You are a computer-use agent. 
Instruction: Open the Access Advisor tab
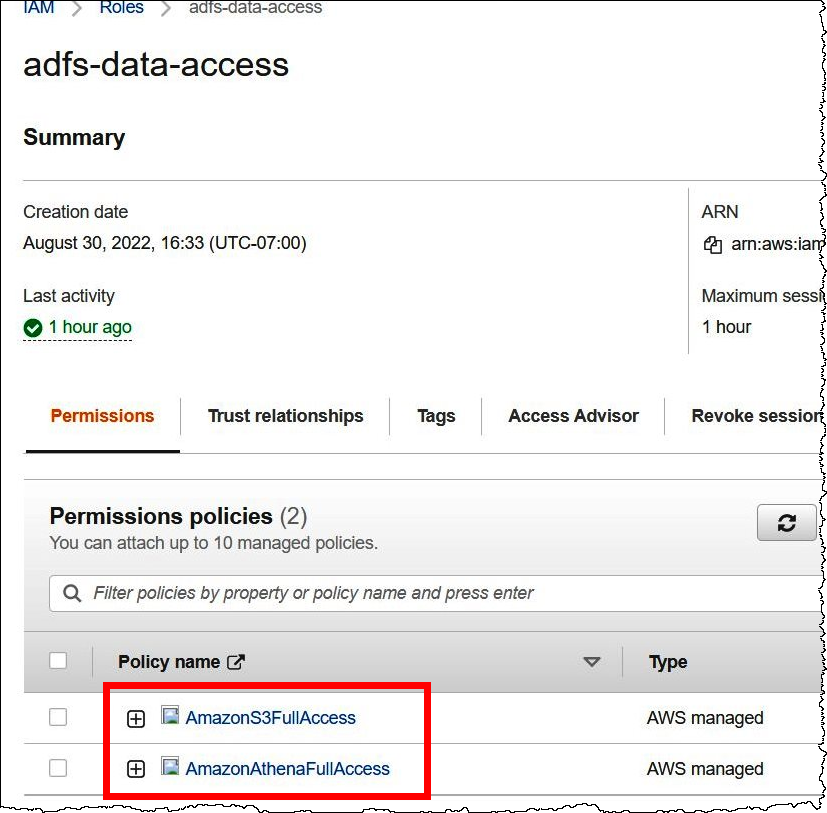coord(573,416)
